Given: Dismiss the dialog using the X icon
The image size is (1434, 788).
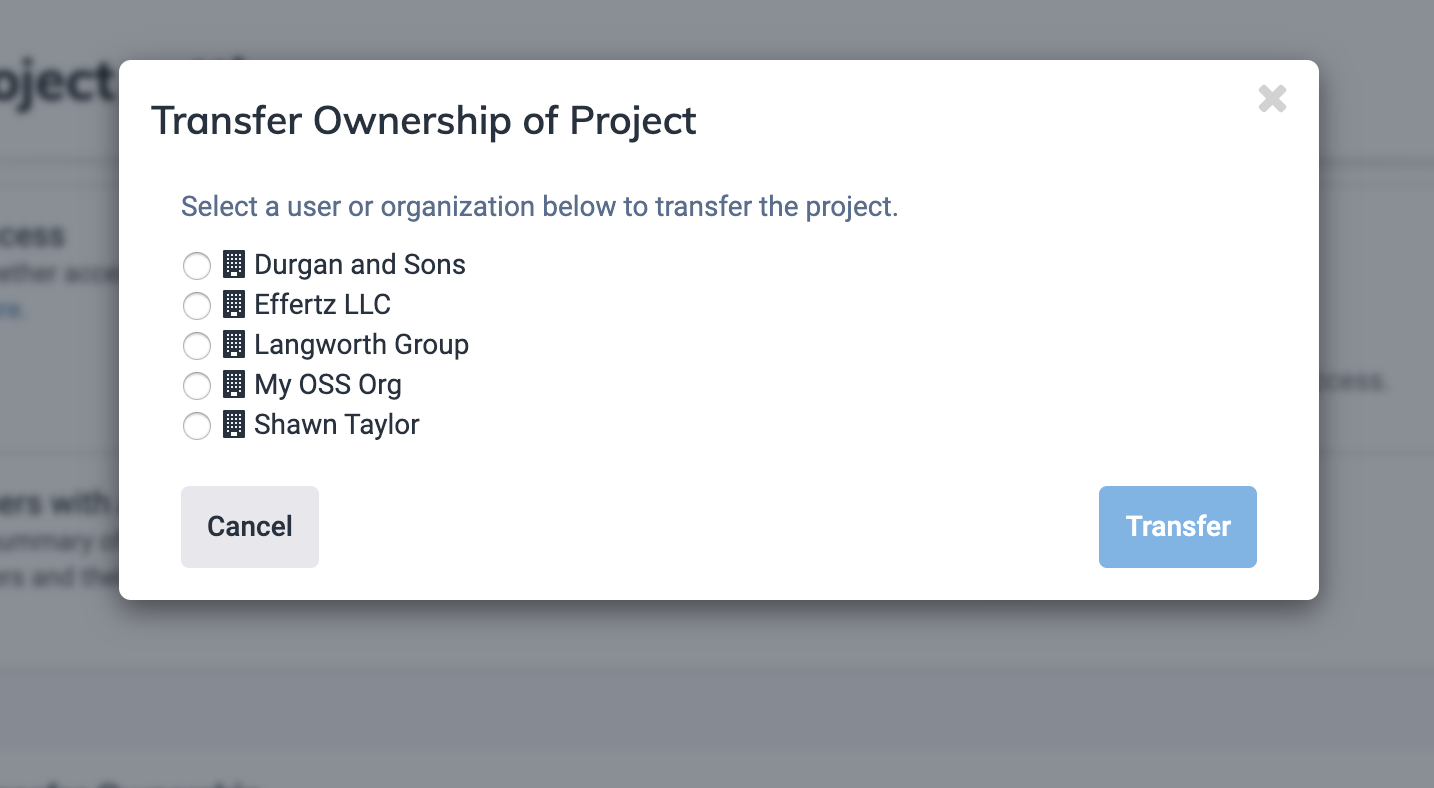Looking at the screenshot, I should pyautogui.click(x=1272, y=99).
